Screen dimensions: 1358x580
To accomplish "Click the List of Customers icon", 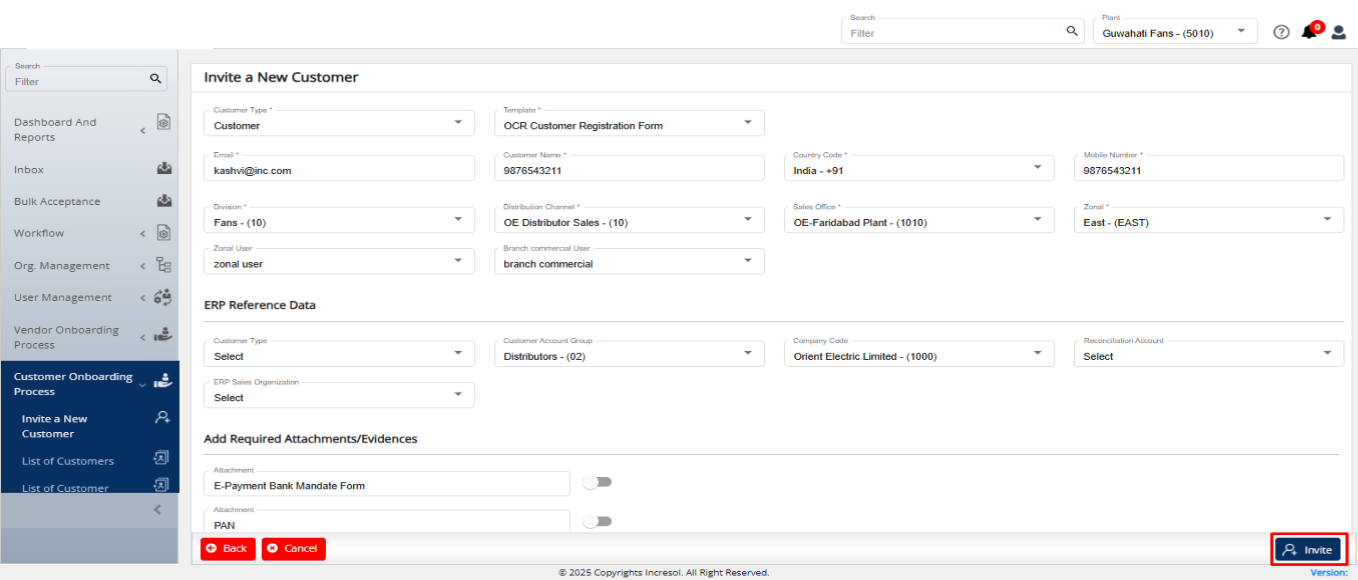I will coord(161,458).
